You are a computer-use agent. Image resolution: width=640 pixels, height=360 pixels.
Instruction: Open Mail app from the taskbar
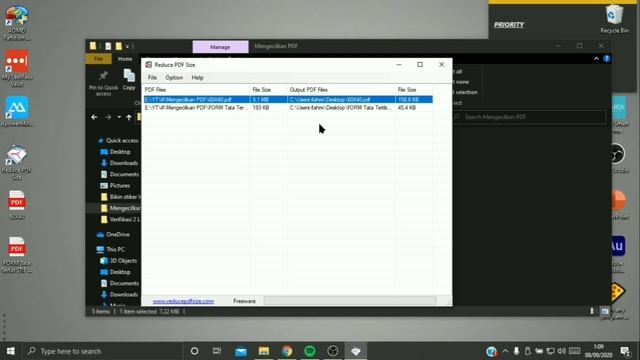tap(241, 351)
